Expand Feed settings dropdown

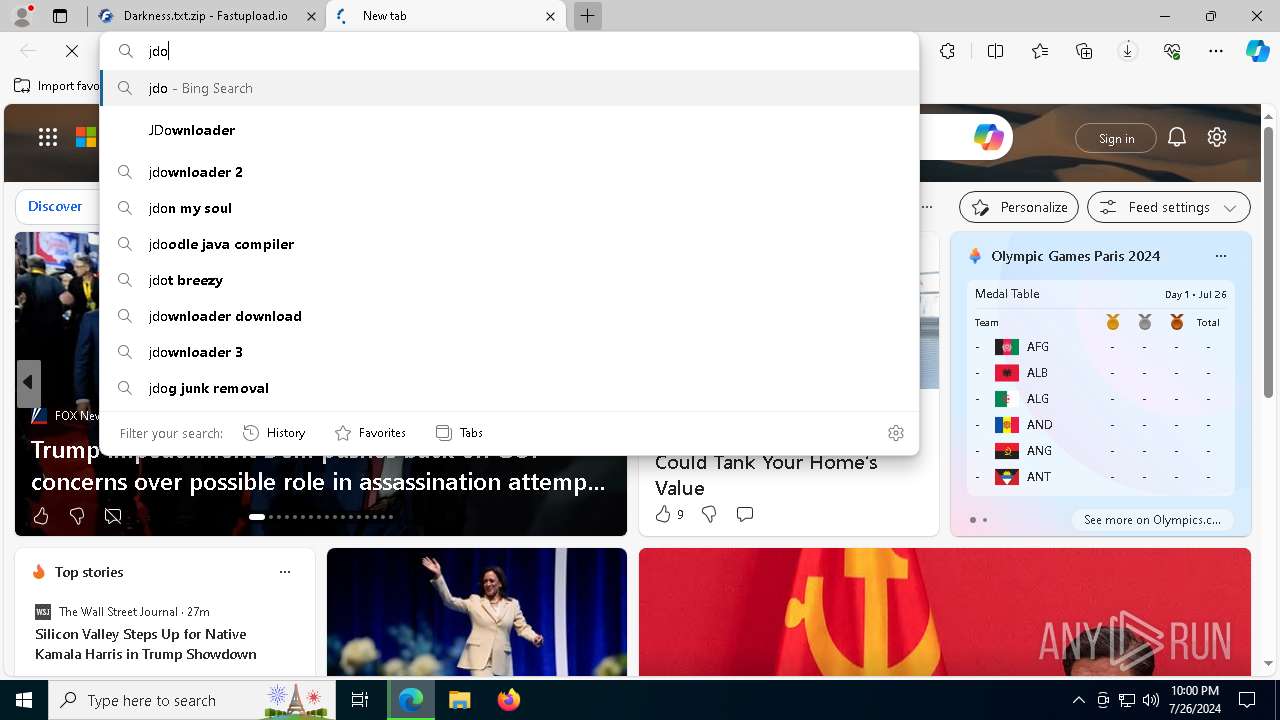pos(1169,207)
